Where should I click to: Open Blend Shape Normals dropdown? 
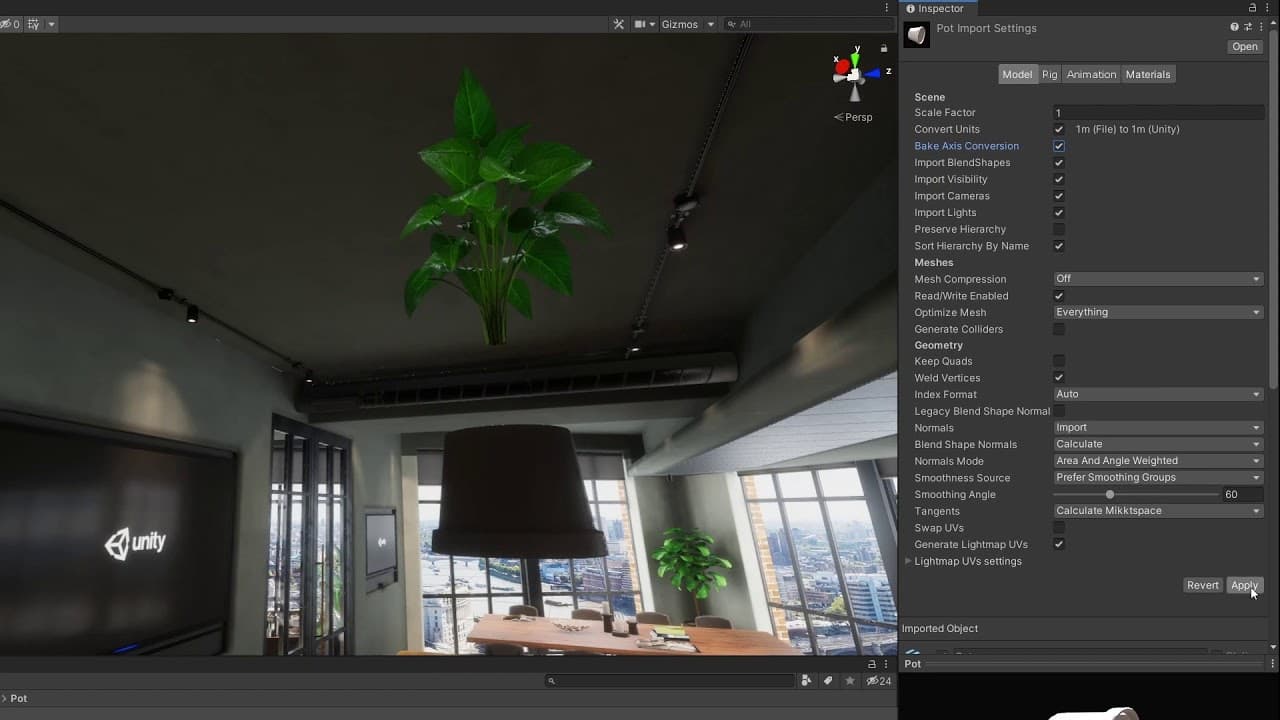[x=1158, y=444]
